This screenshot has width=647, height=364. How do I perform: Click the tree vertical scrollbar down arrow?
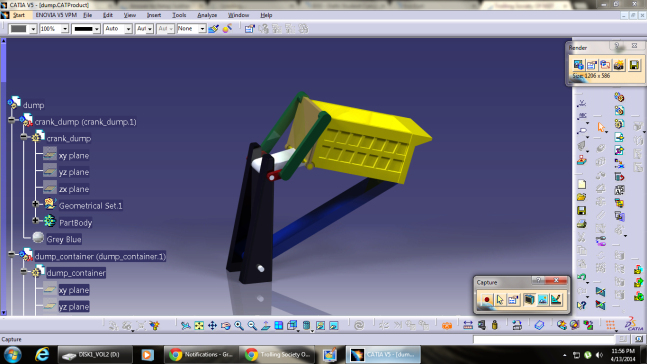point(3,312)
